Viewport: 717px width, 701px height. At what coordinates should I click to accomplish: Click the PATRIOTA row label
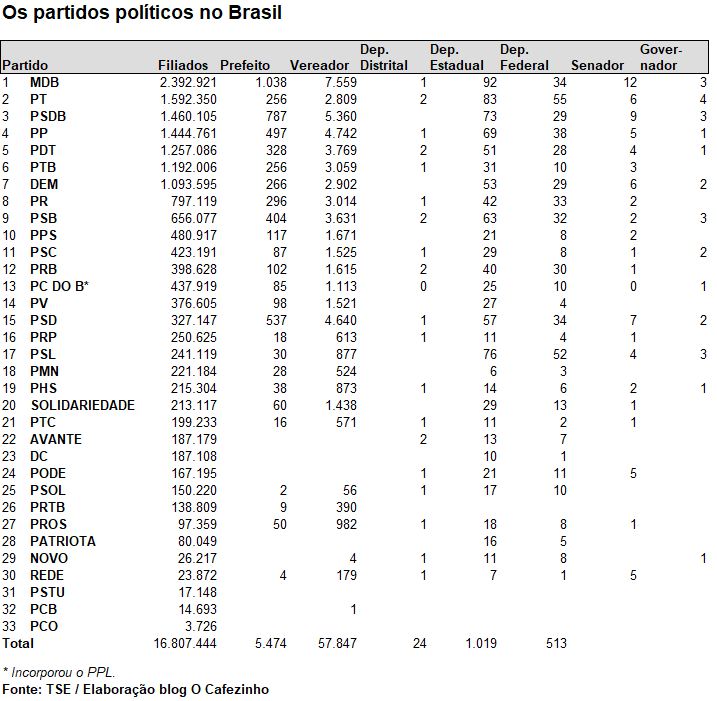[63, 541]
